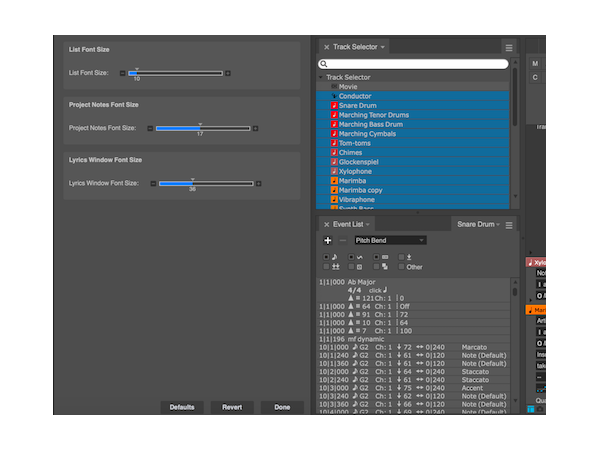Open the Pitch Bend event type dropdown
The width and height of the screenshot is (600, 450).
pyautogui.click(x=390, y=240)
